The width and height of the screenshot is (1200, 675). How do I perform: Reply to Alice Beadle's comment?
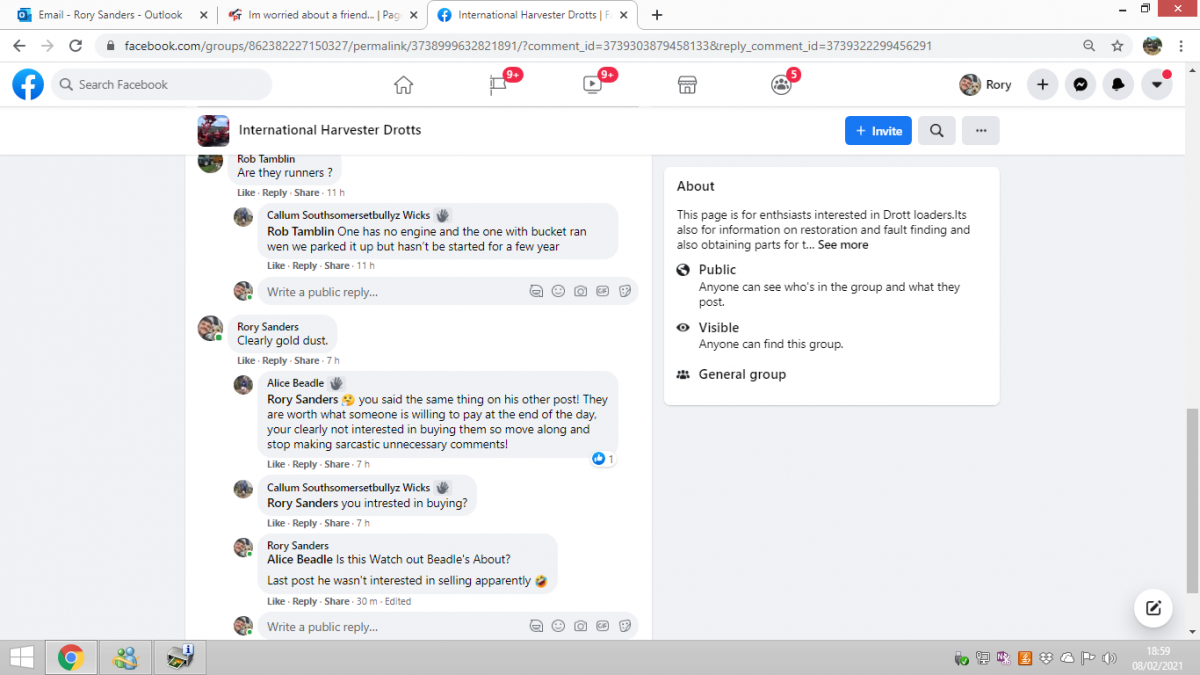304,465
